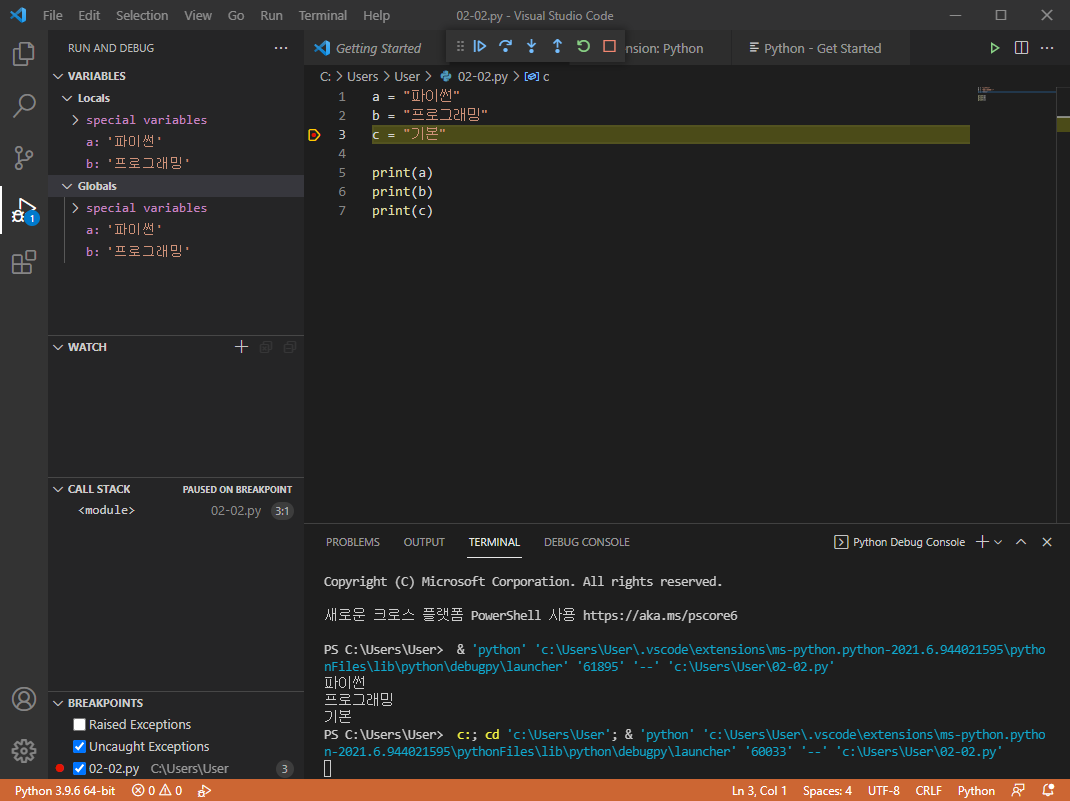Select language mode Python in status bar
The width and height of the screenshot is (1070, 801).
[976, 791]
